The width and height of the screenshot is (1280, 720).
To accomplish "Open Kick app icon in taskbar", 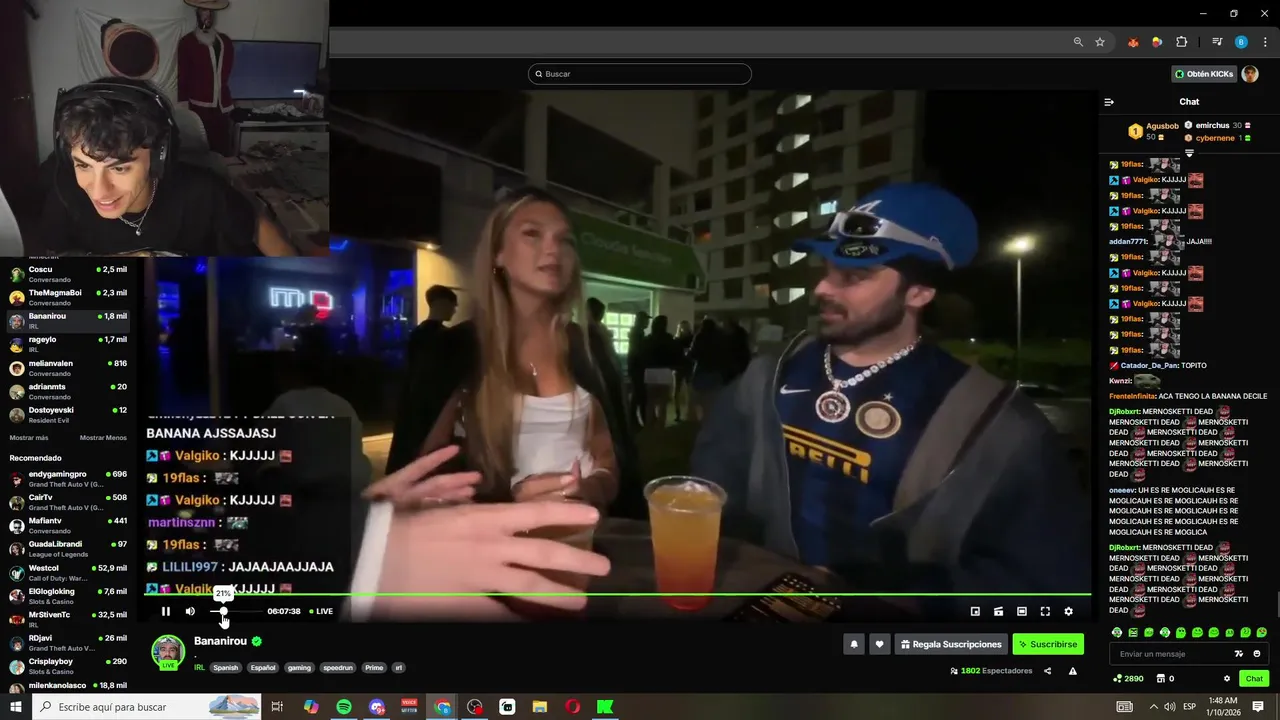I will pyautogui.click(x=605, y=707).
